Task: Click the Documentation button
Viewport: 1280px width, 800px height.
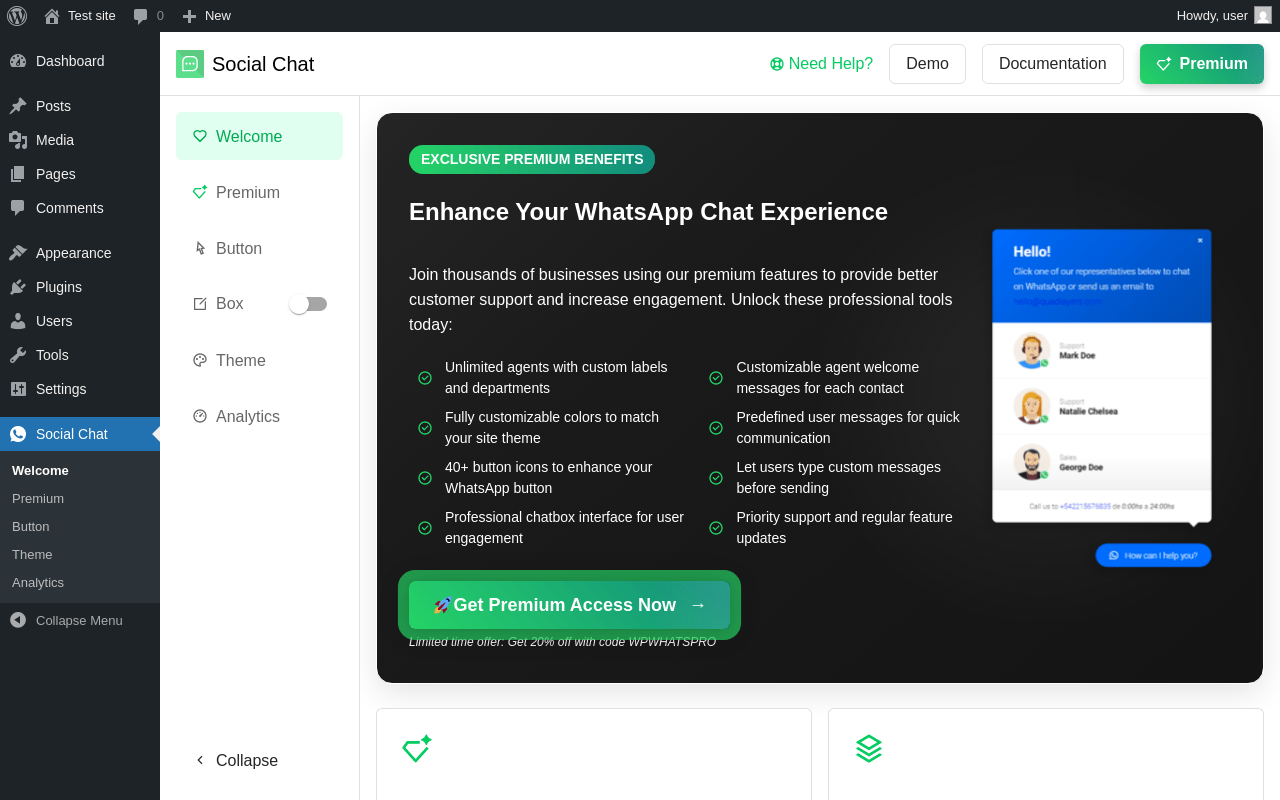Action: (1052, 64)
